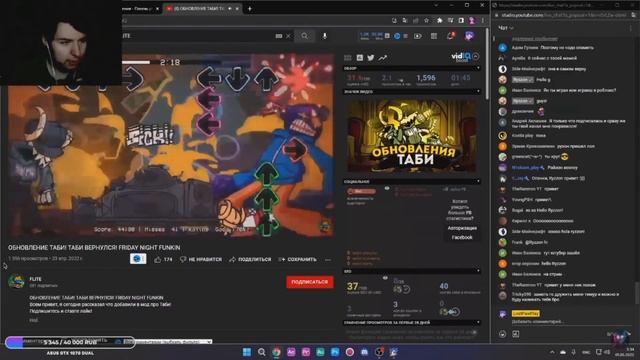
Task: Click the YouTube page vertical scrollbar
Action: pyautogui.click(x=487, y=63)
